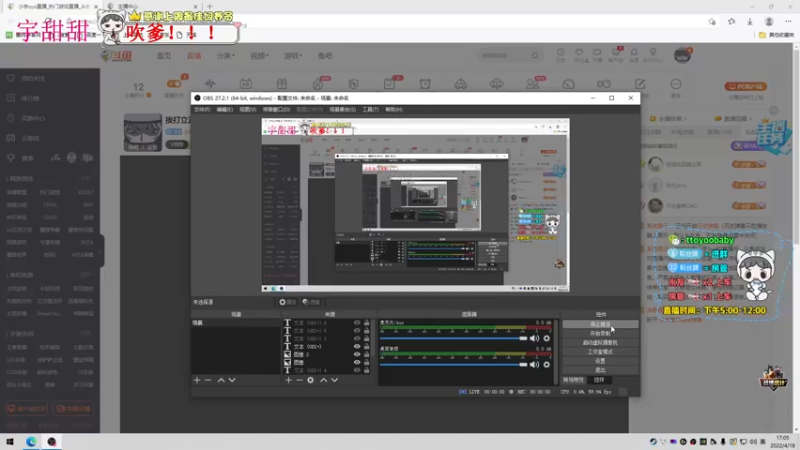This screenshot has width=800, height=450.
Task: Open the pencil edit icon in the Douyu streamer toolbar
Action: (640, 84)
